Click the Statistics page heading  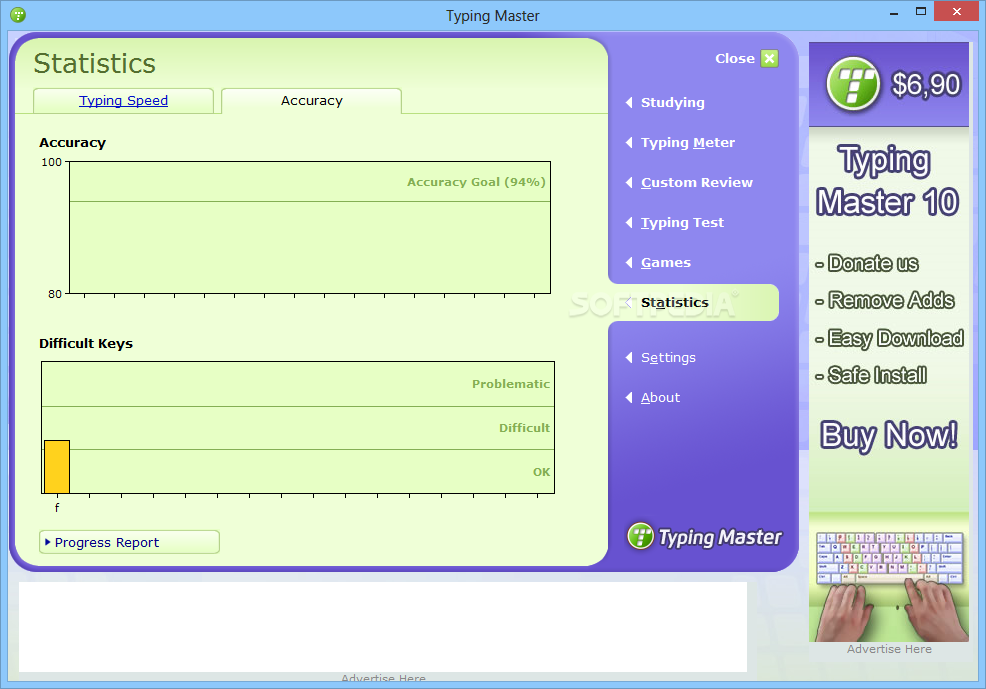(94, 63)
